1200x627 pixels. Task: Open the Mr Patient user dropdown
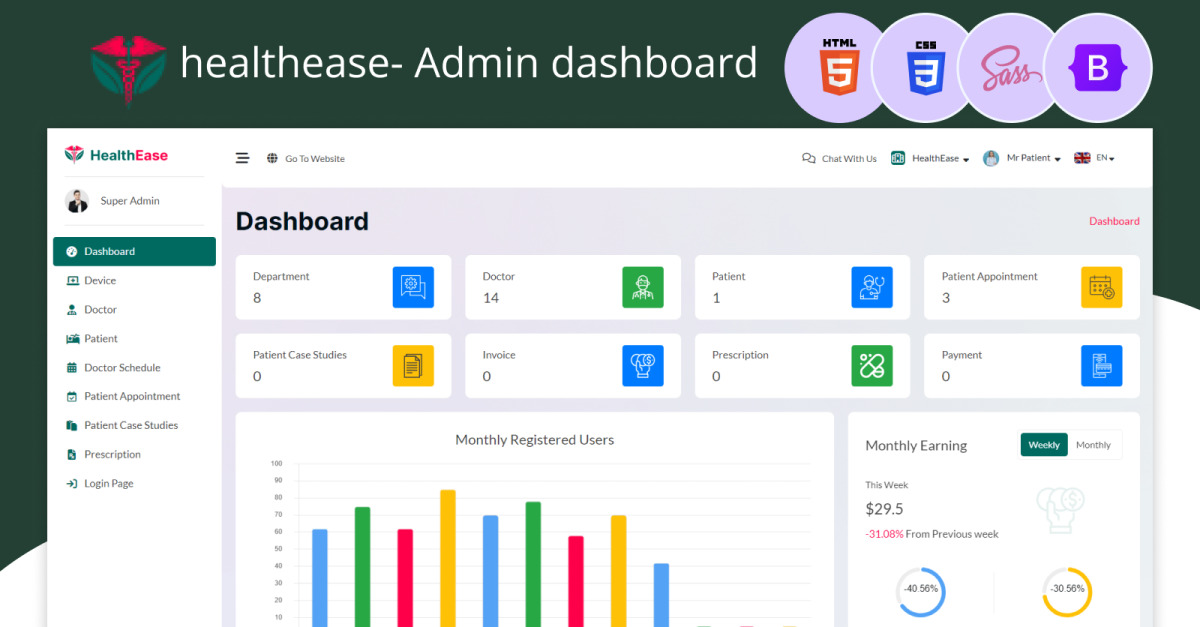coord(1022,158)
